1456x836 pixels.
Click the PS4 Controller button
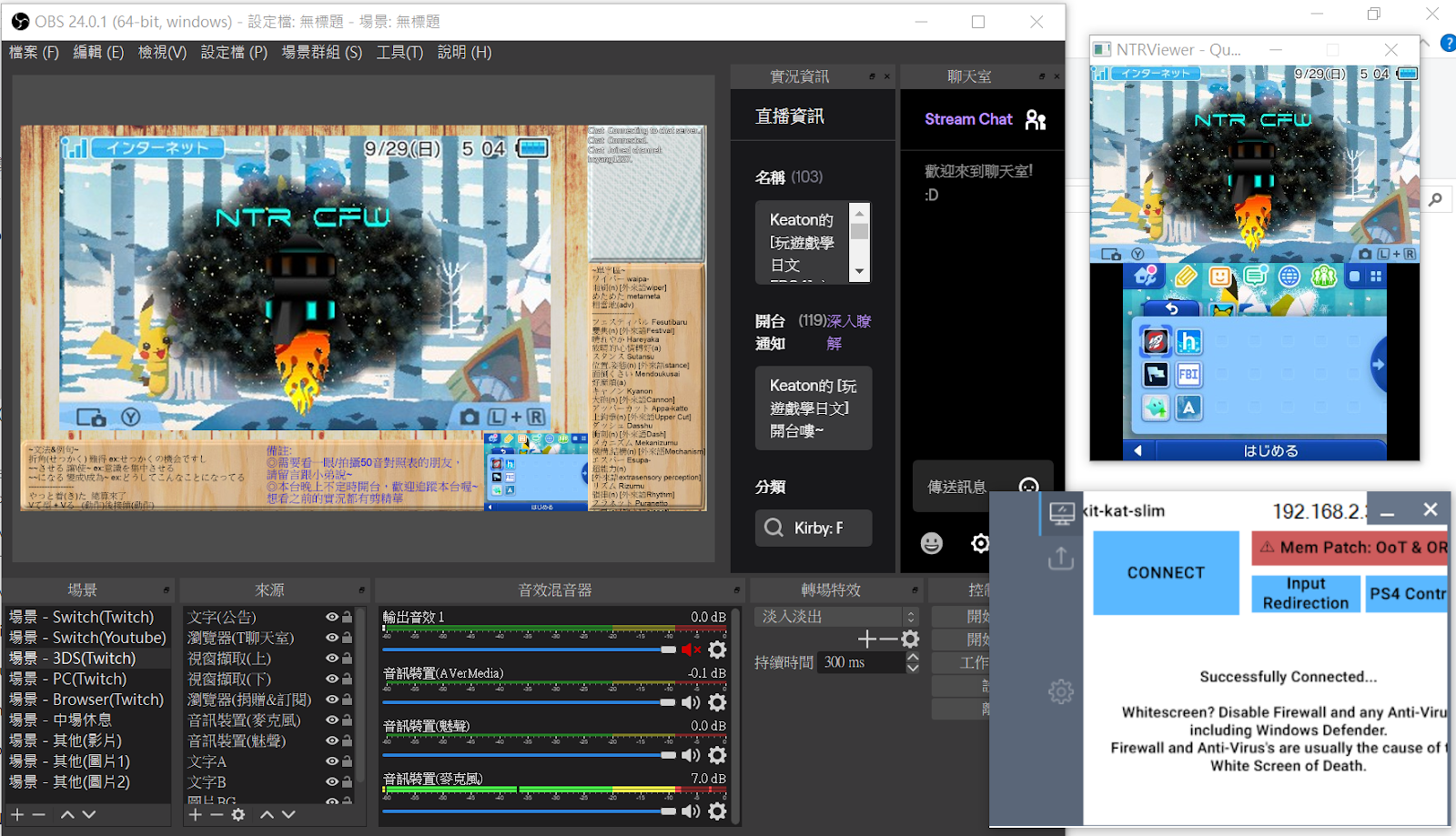[x=1407, y=594]
